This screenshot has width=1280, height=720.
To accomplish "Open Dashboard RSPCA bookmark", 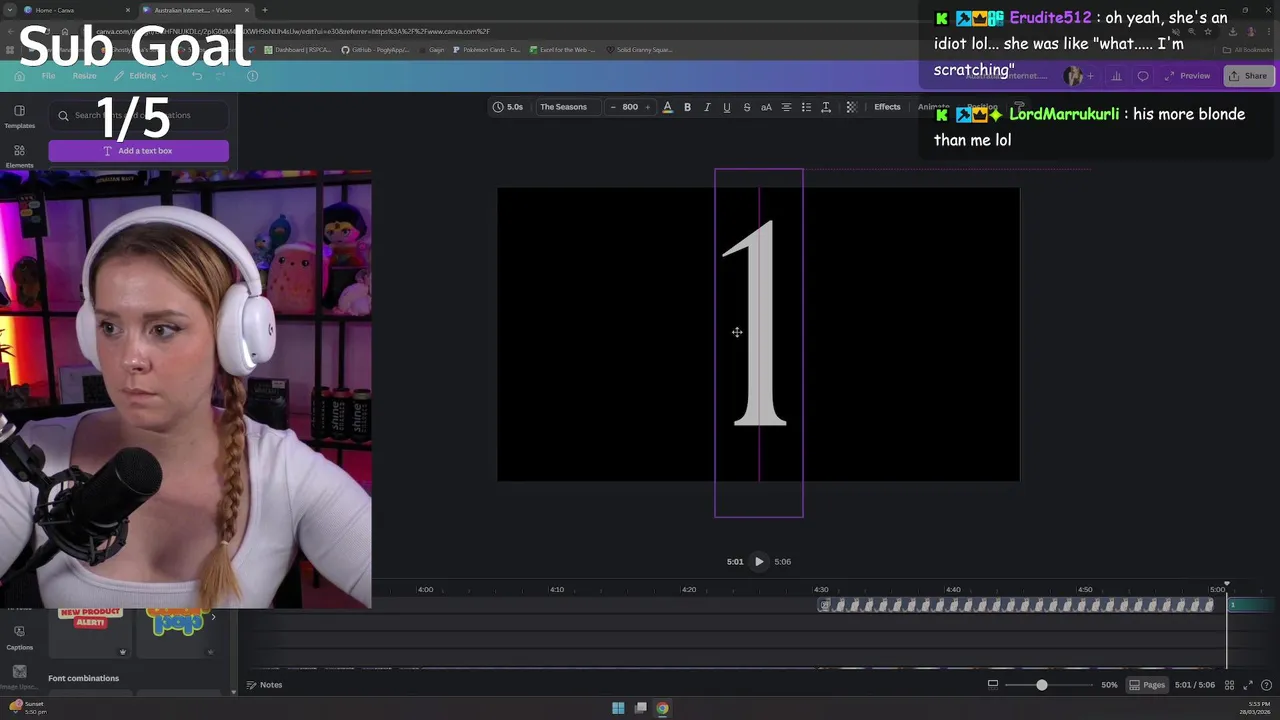I will [x=298, y=50].
